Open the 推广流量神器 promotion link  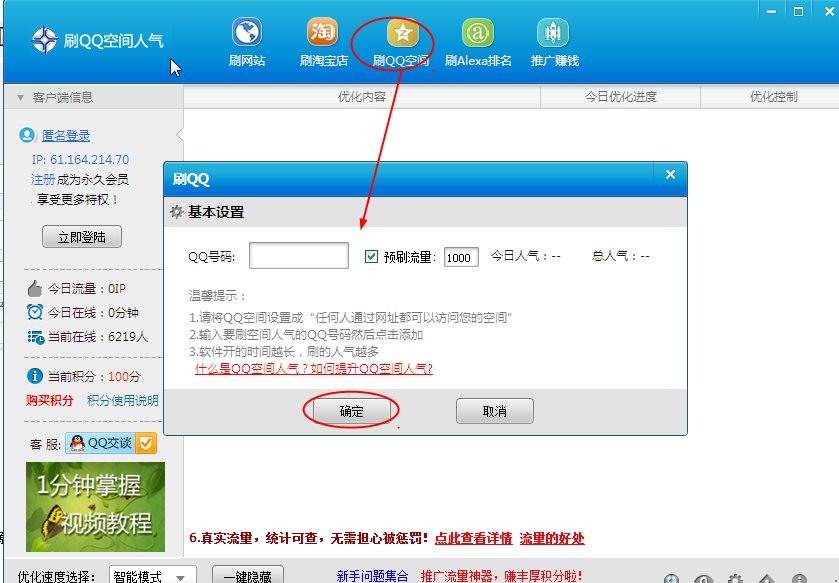[x=501, y=576]
